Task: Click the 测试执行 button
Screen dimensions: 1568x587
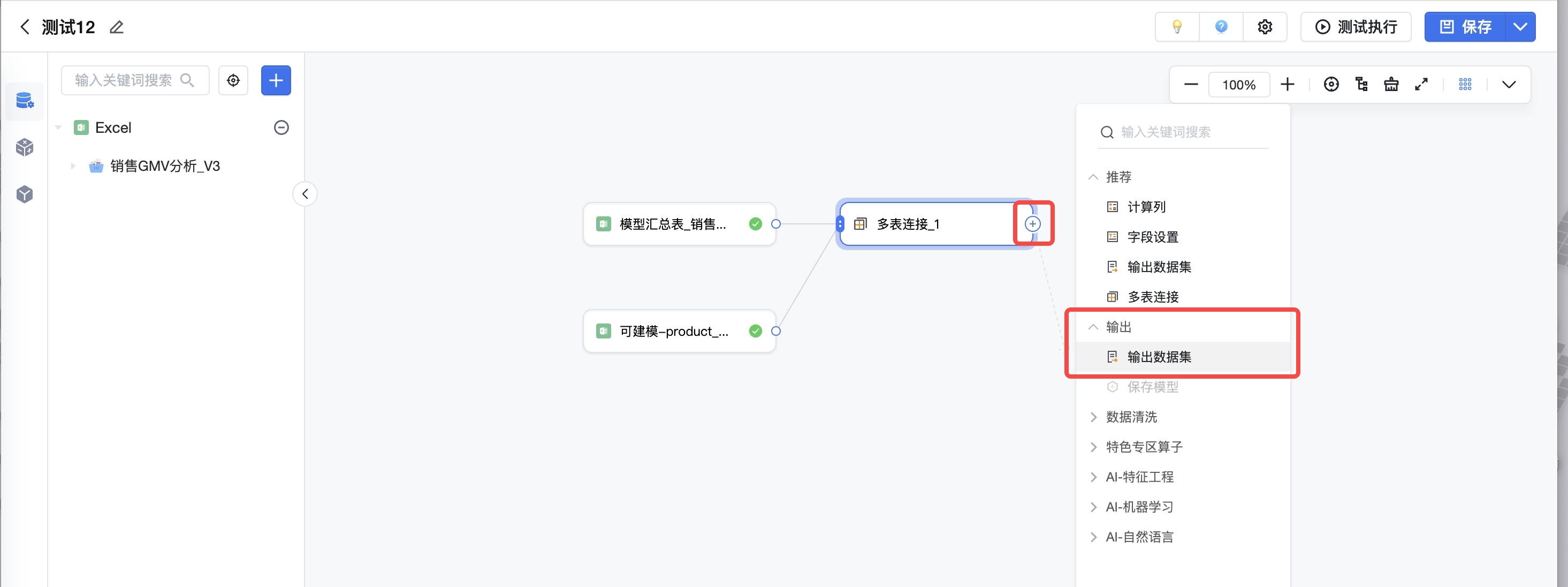Action: (x=1356, y=27)
